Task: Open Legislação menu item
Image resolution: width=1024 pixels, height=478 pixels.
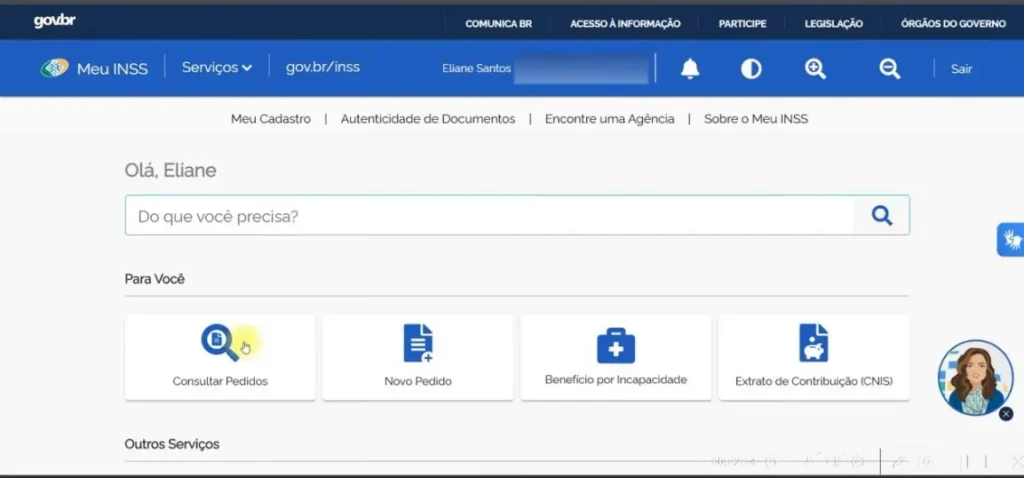Action: tap(833, 24)
